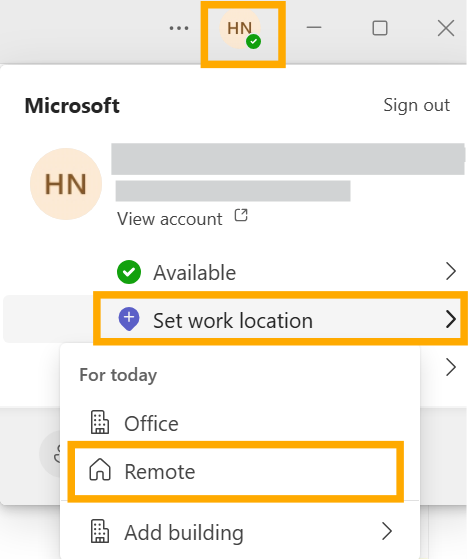
Task: Expand the chevron below Set work location
Action: coord(451,367)
